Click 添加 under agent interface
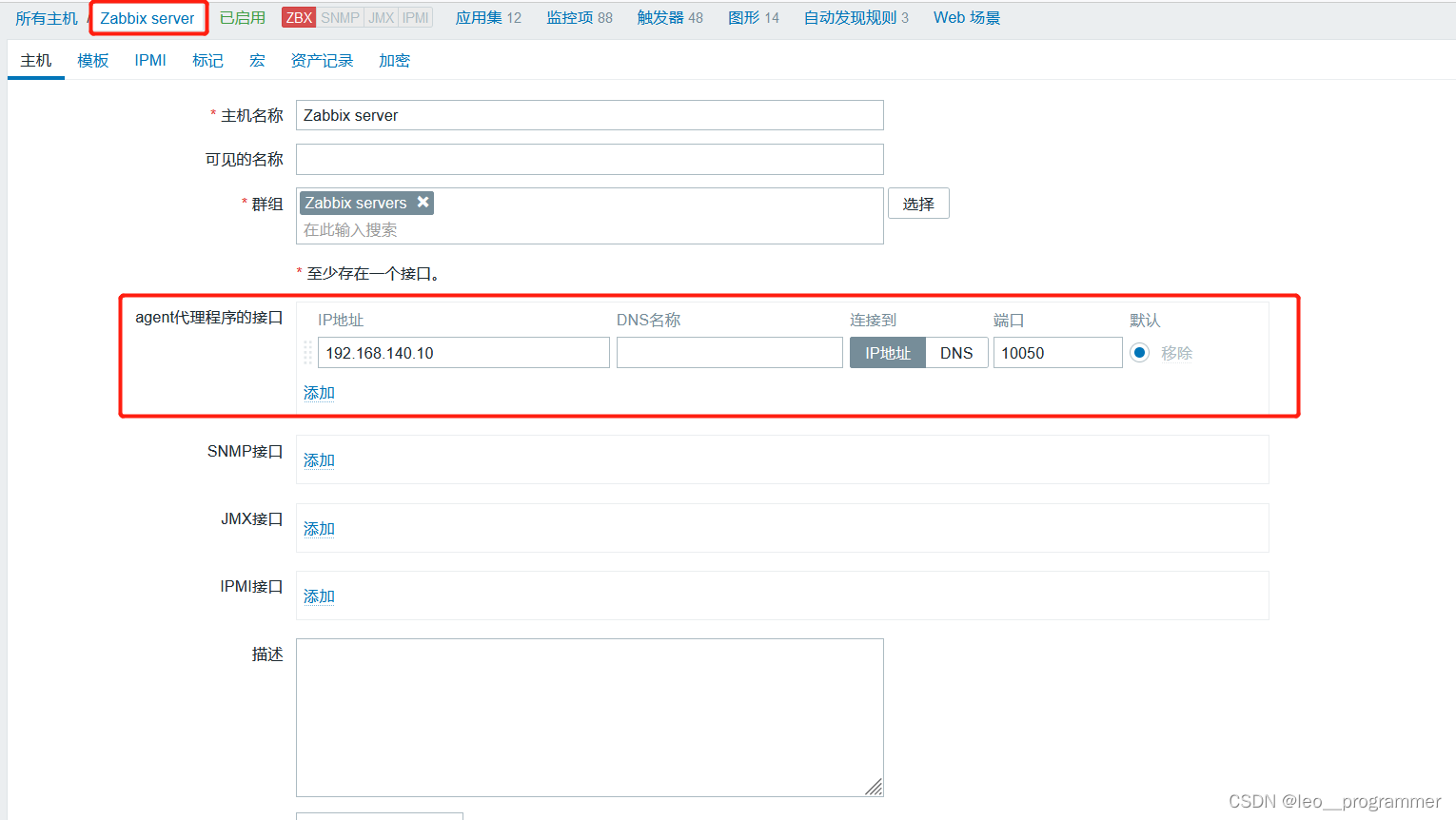Viewport: 1456px width, 820px height. [319, 393]
